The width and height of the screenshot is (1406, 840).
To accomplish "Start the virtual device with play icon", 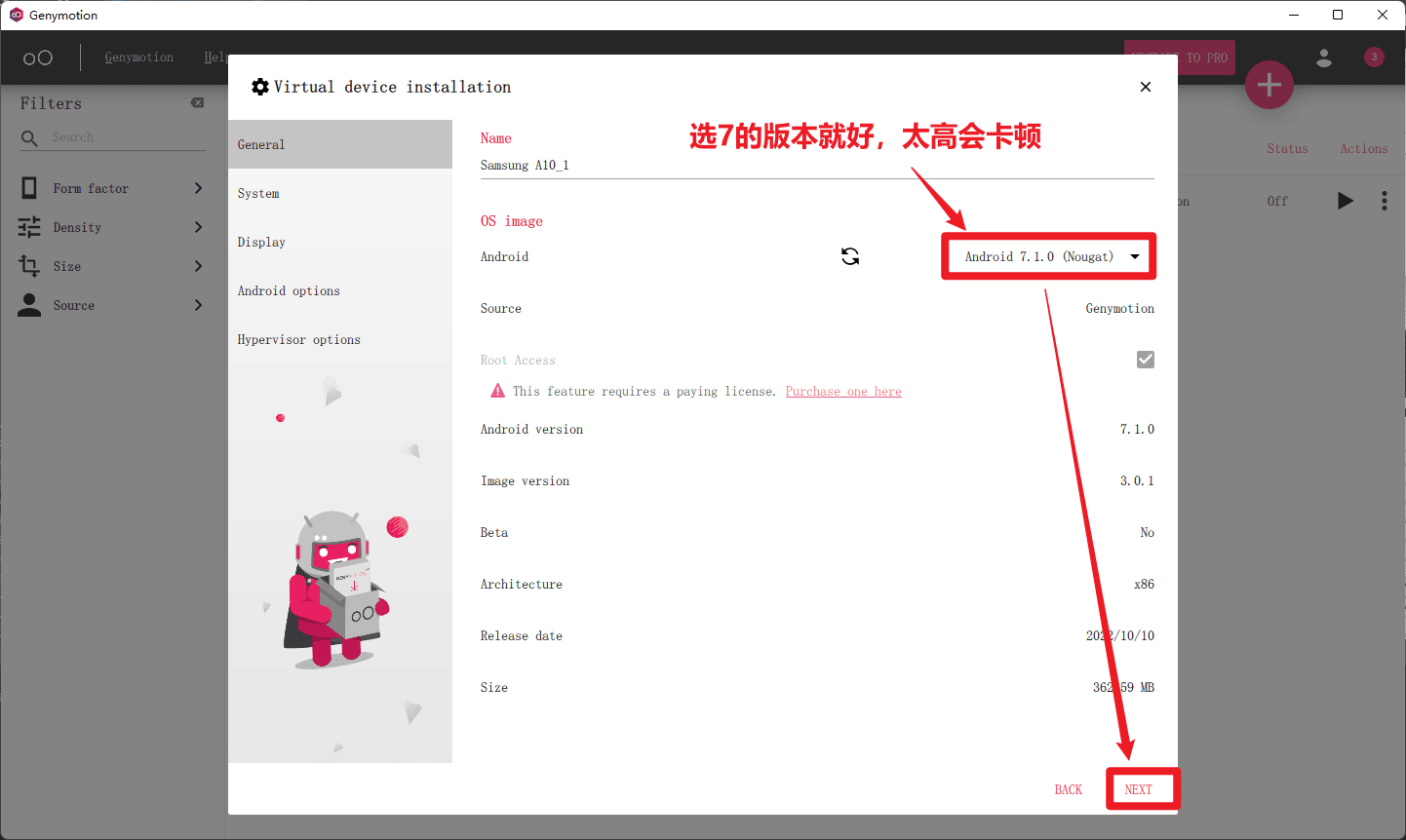I will [1346, 201].
